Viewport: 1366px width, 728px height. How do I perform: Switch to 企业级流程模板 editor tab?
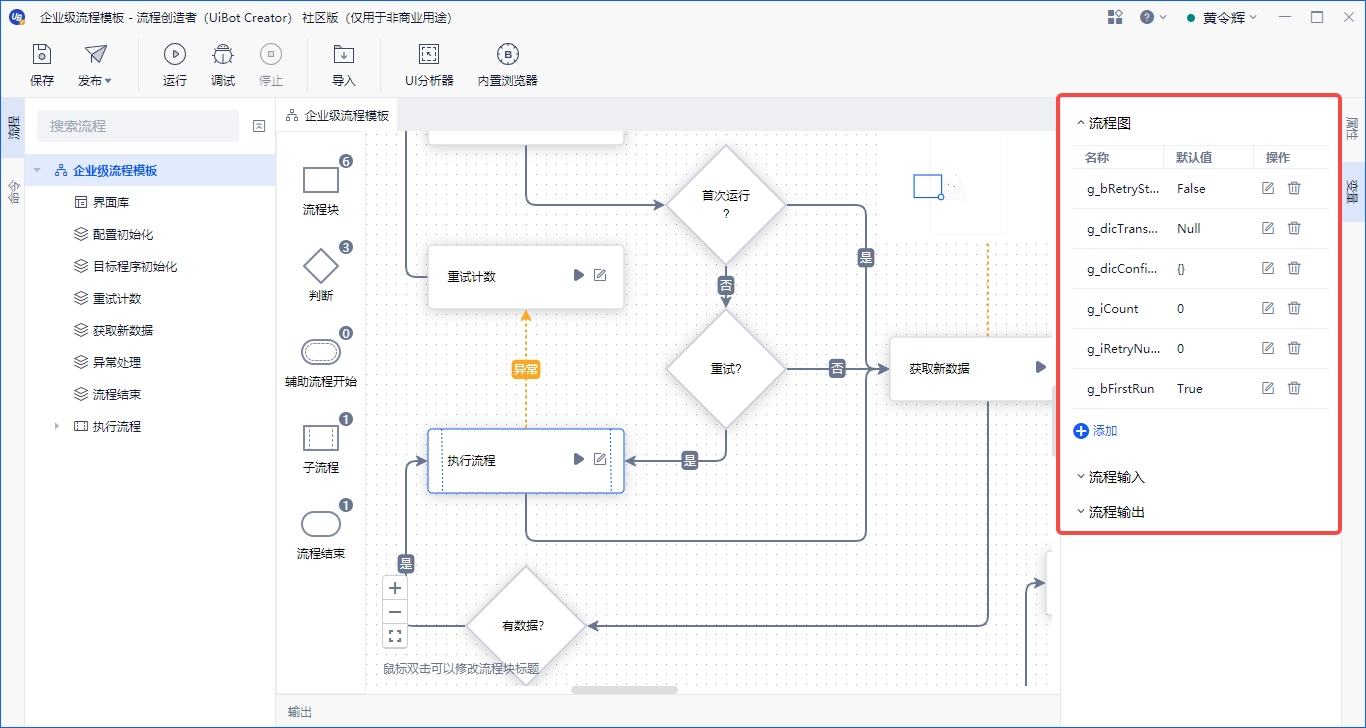coord(338,115)
